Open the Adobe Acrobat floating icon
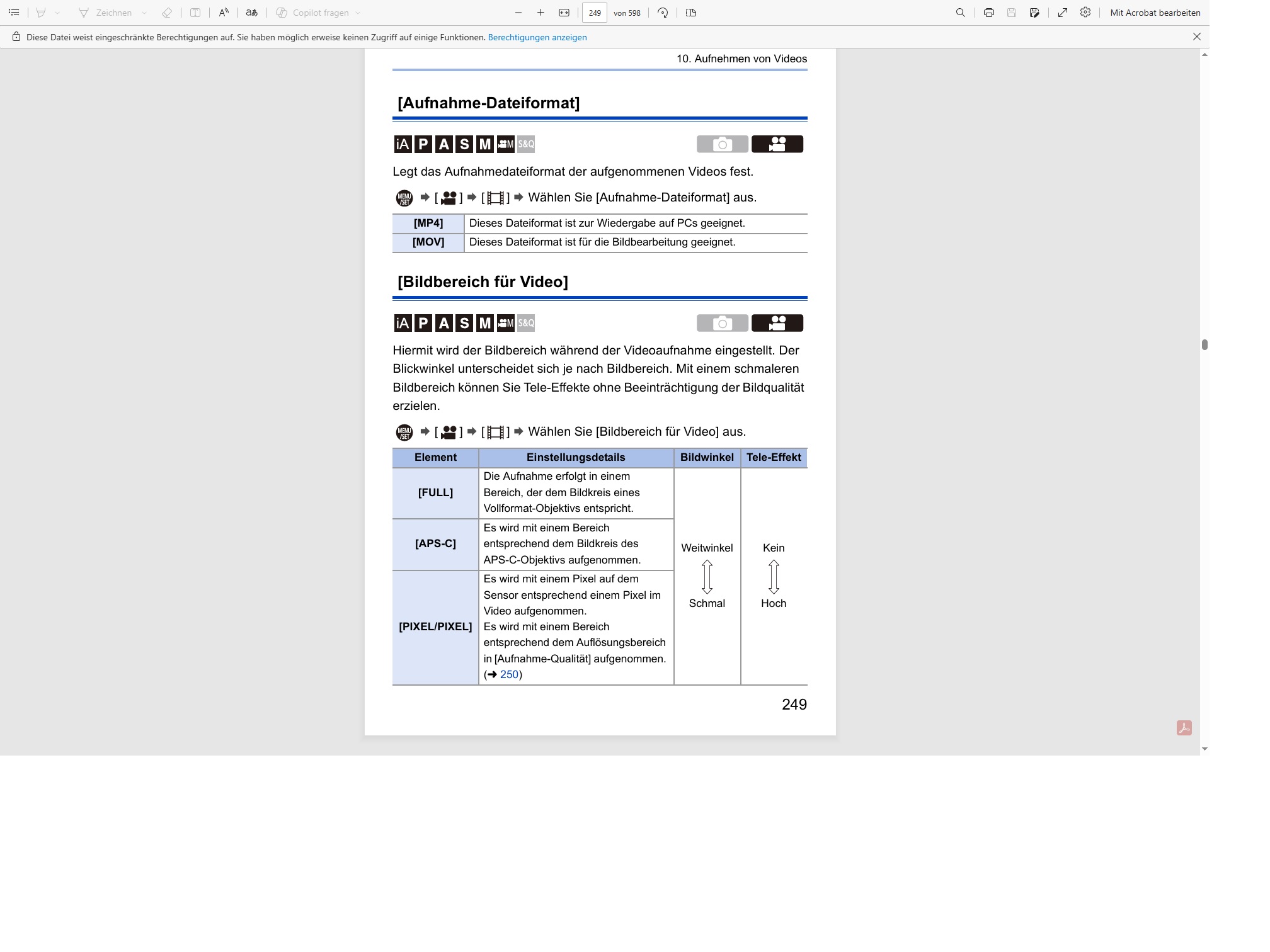This screenshot has width=1270, height=952. [x=1184, y=728]
